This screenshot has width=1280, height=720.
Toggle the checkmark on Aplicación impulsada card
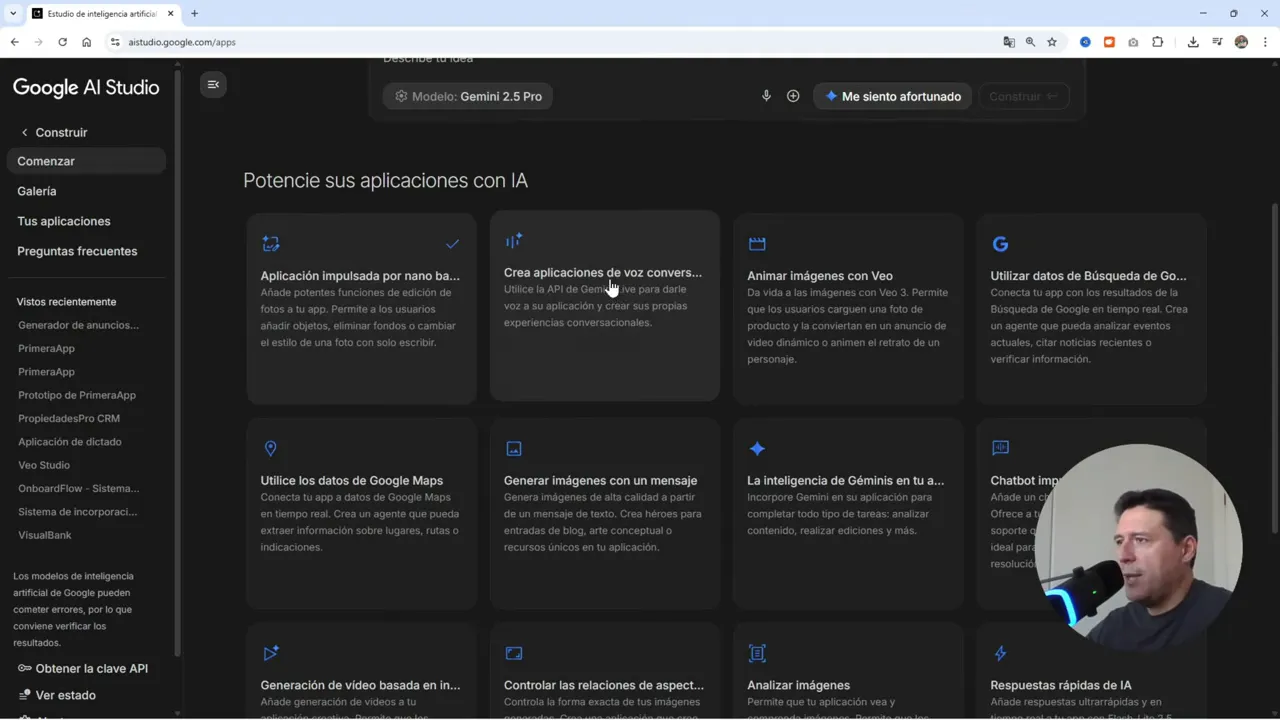452,243
